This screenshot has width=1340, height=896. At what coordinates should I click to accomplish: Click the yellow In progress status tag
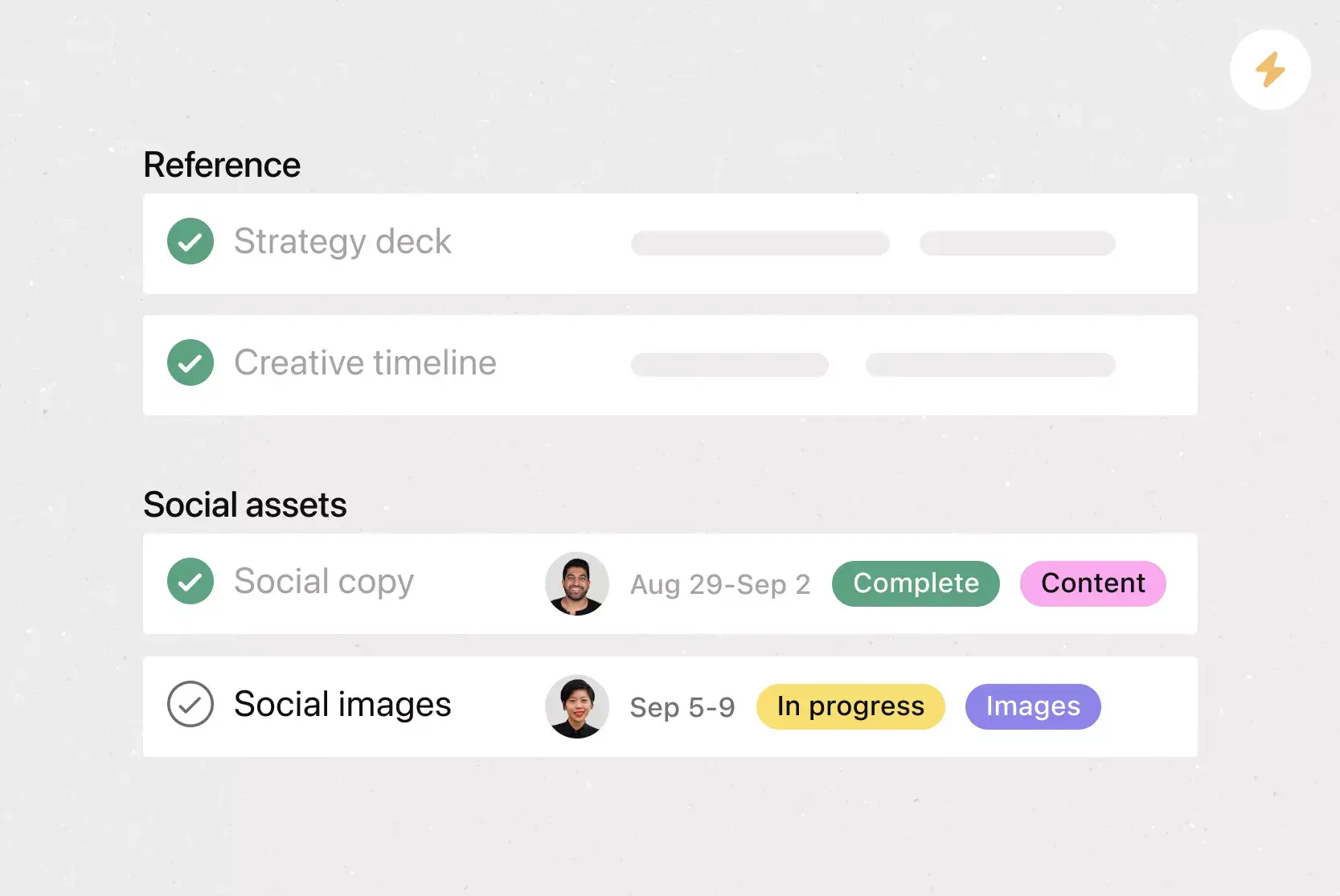coord(850,706)
